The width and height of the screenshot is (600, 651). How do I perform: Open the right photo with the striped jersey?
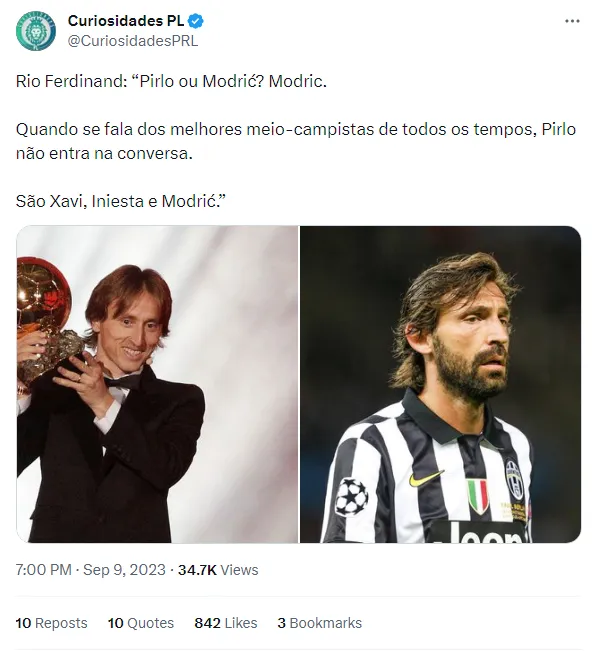[440, 384]
